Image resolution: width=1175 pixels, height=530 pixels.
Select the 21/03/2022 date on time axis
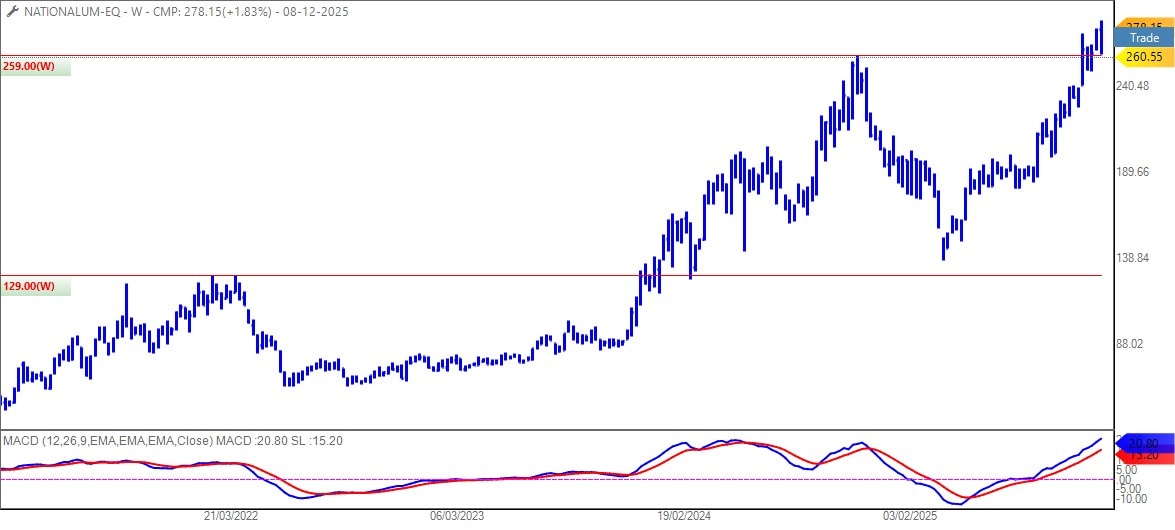231,516
